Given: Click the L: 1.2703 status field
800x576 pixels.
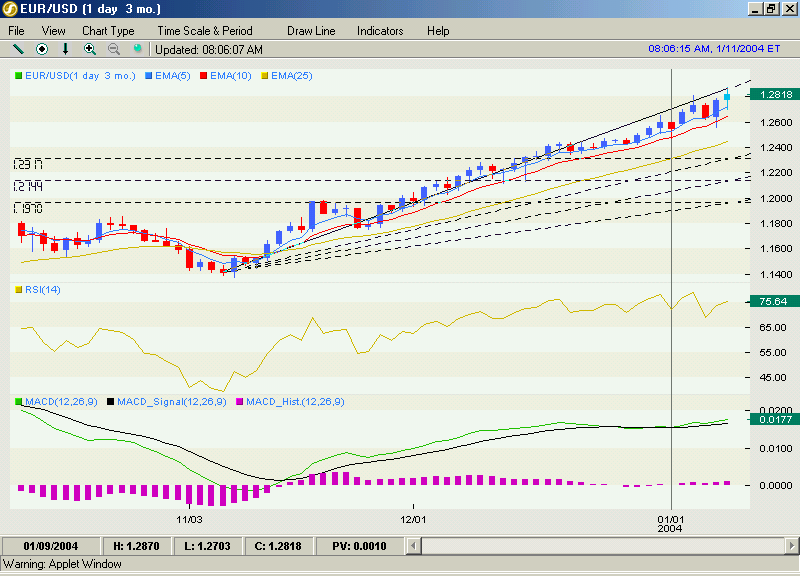Looking at the screenshot, I should pos(207,546).
